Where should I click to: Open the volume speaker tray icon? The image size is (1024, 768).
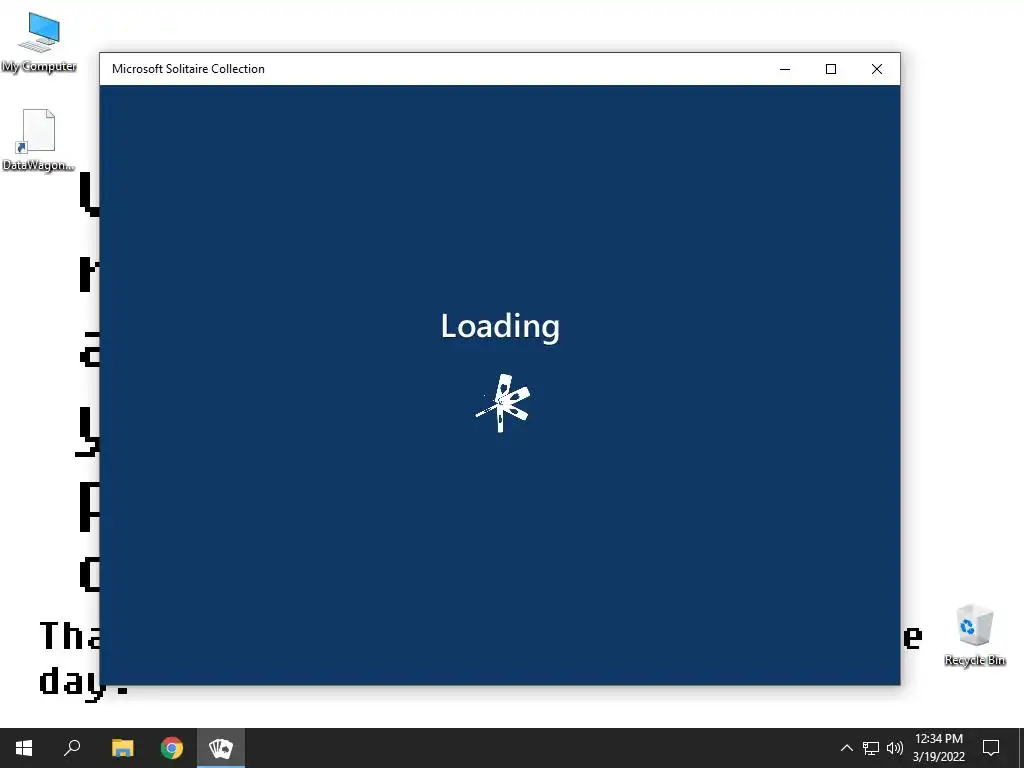[x=895, y=748]
